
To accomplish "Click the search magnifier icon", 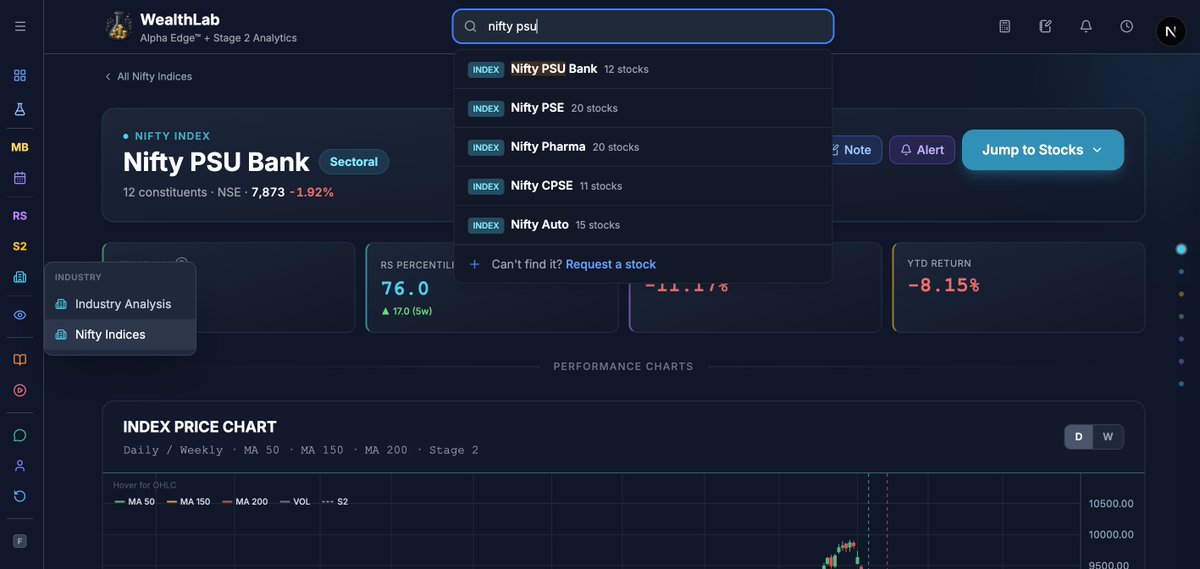I will pos(471,27).
